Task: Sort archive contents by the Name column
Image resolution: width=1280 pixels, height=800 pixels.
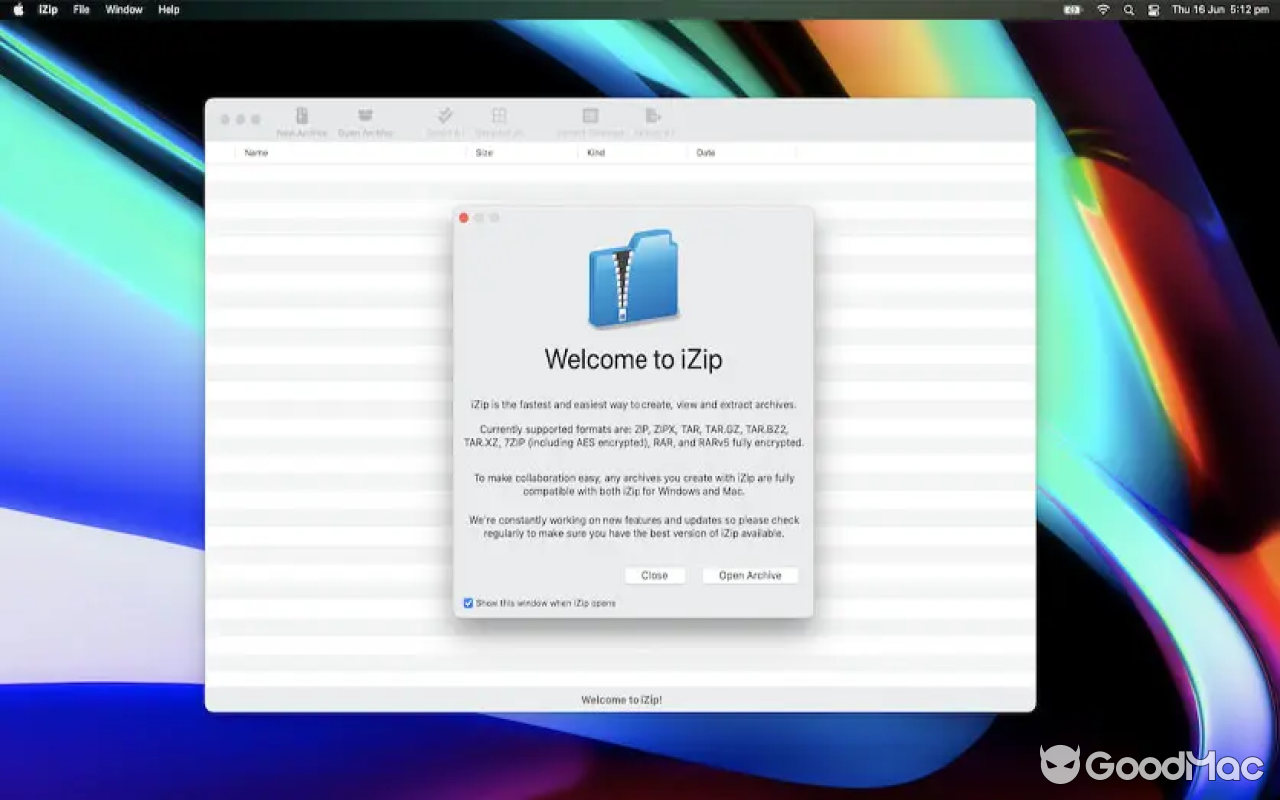Action: point(256,152)
